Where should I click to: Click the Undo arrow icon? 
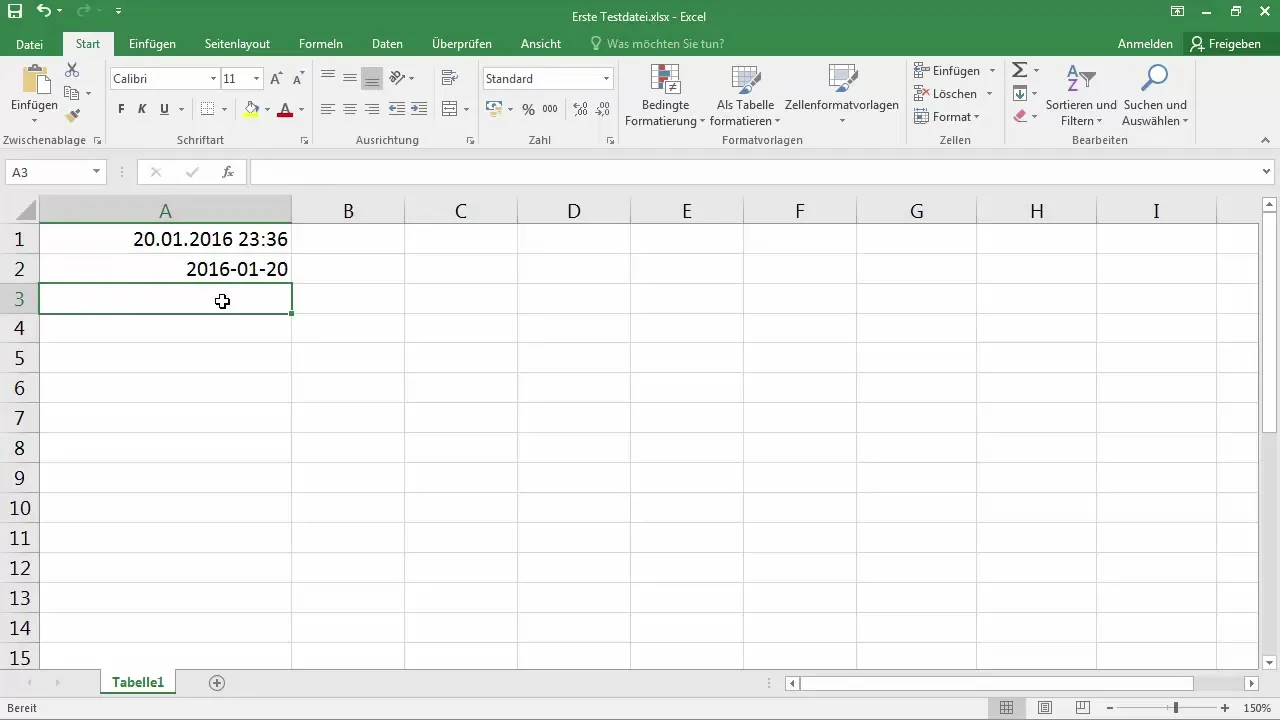[43, 11]
